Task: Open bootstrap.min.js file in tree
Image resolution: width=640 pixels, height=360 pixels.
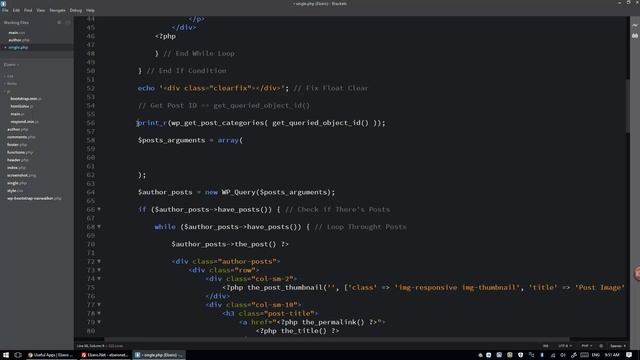Action: click(x=26, y=99)
